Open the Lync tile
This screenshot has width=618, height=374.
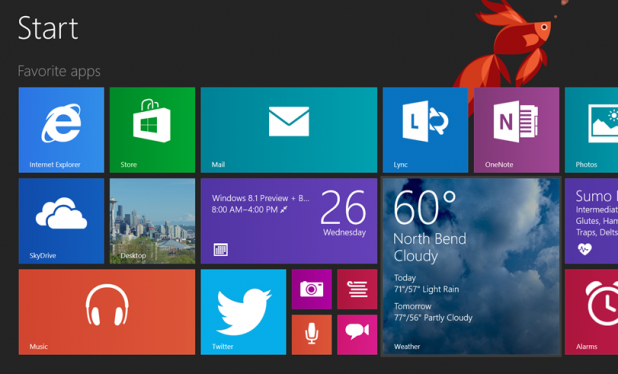tap(425, 130)
